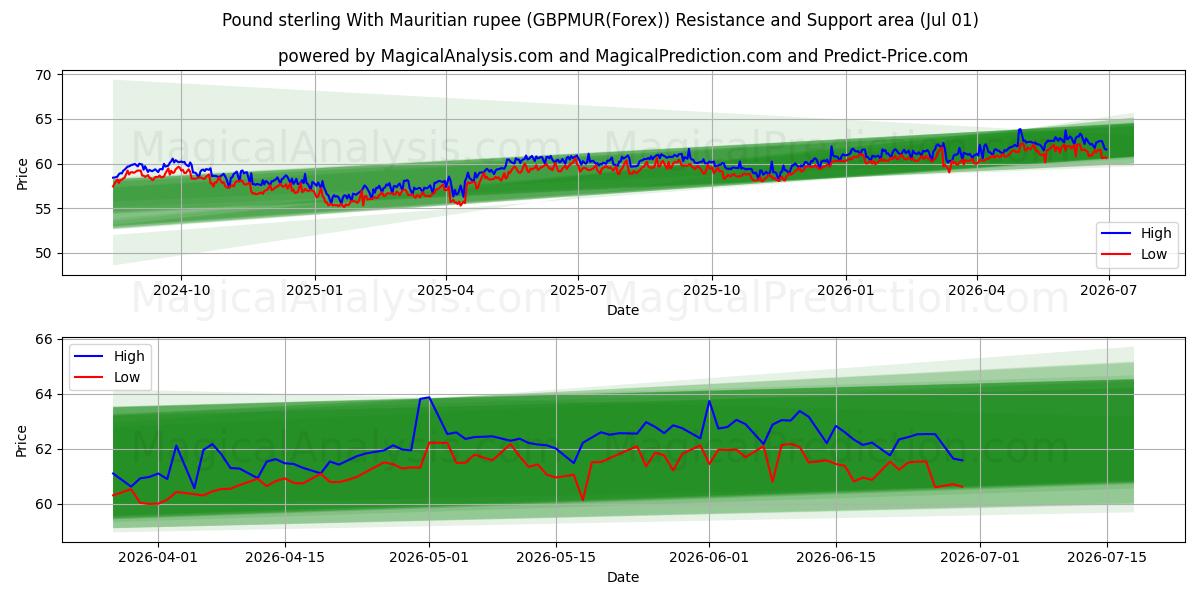Click the '2026-05-15' tick label
This screenshot has width=1200, height=600.
tap(556, 558)
